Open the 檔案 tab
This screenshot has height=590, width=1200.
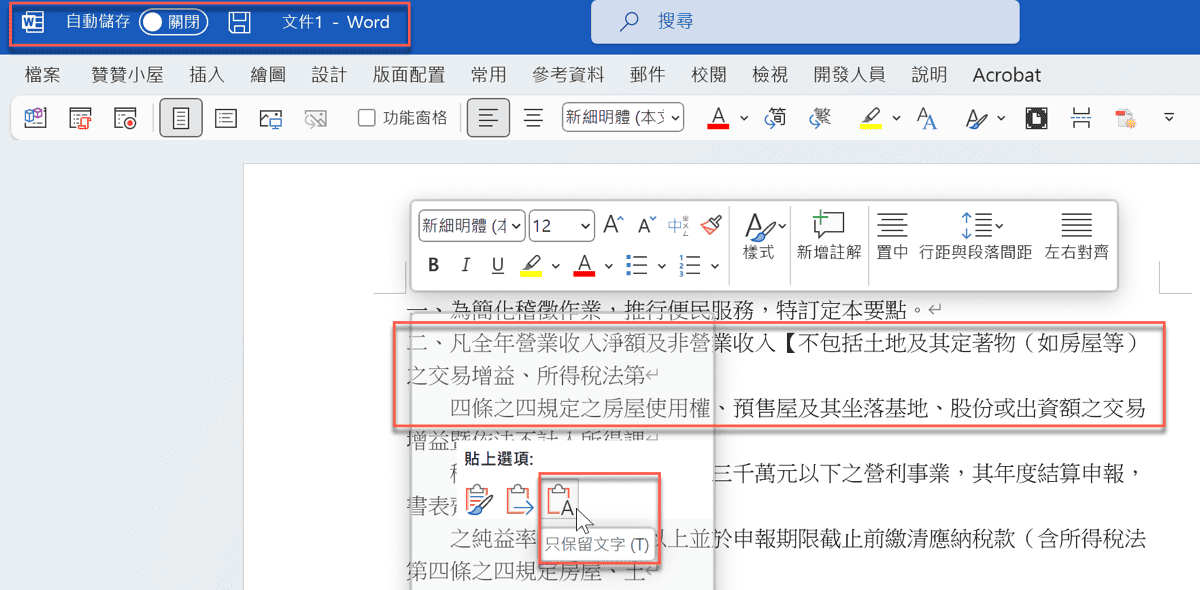(x=43, y=75)
